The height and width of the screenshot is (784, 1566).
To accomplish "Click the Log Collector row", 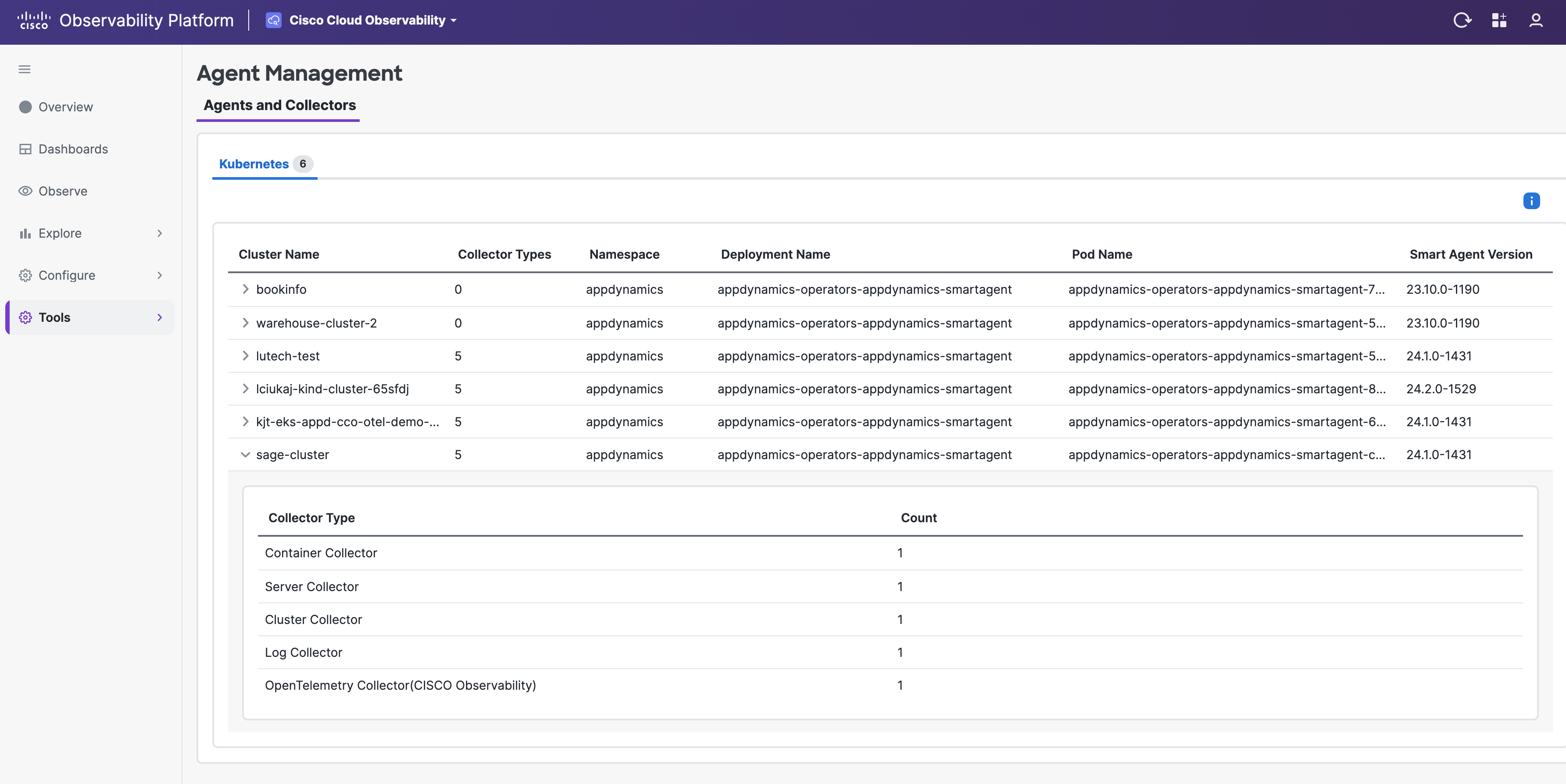I will [890, 652].
